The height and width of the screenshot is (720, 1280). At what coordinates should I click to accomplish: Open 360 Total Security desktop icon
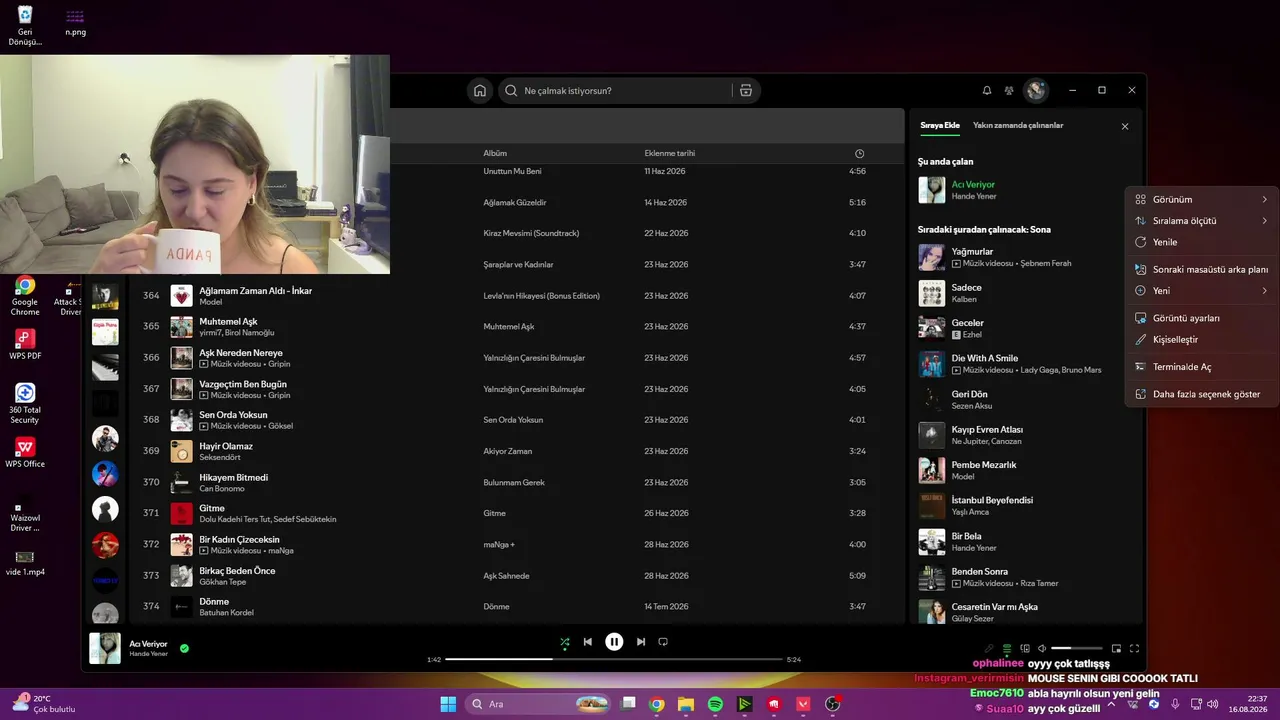[x=25, y=403]
